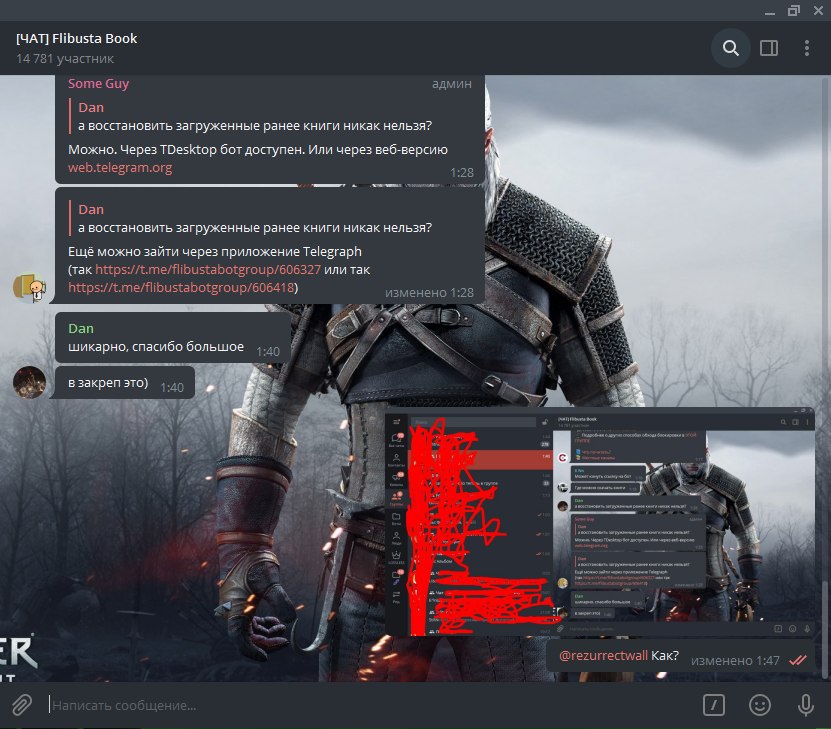831x729 pixels.
Task: Open Some Guy's profile name
Action: point(99,84)
